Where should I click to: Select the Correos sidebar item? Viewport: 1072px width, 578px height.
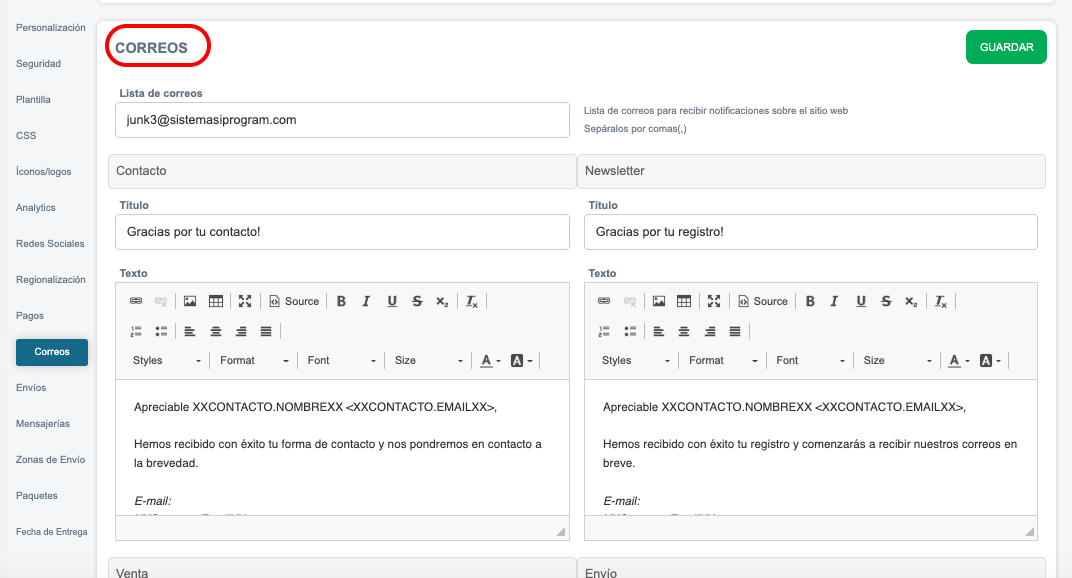[52, 352]
